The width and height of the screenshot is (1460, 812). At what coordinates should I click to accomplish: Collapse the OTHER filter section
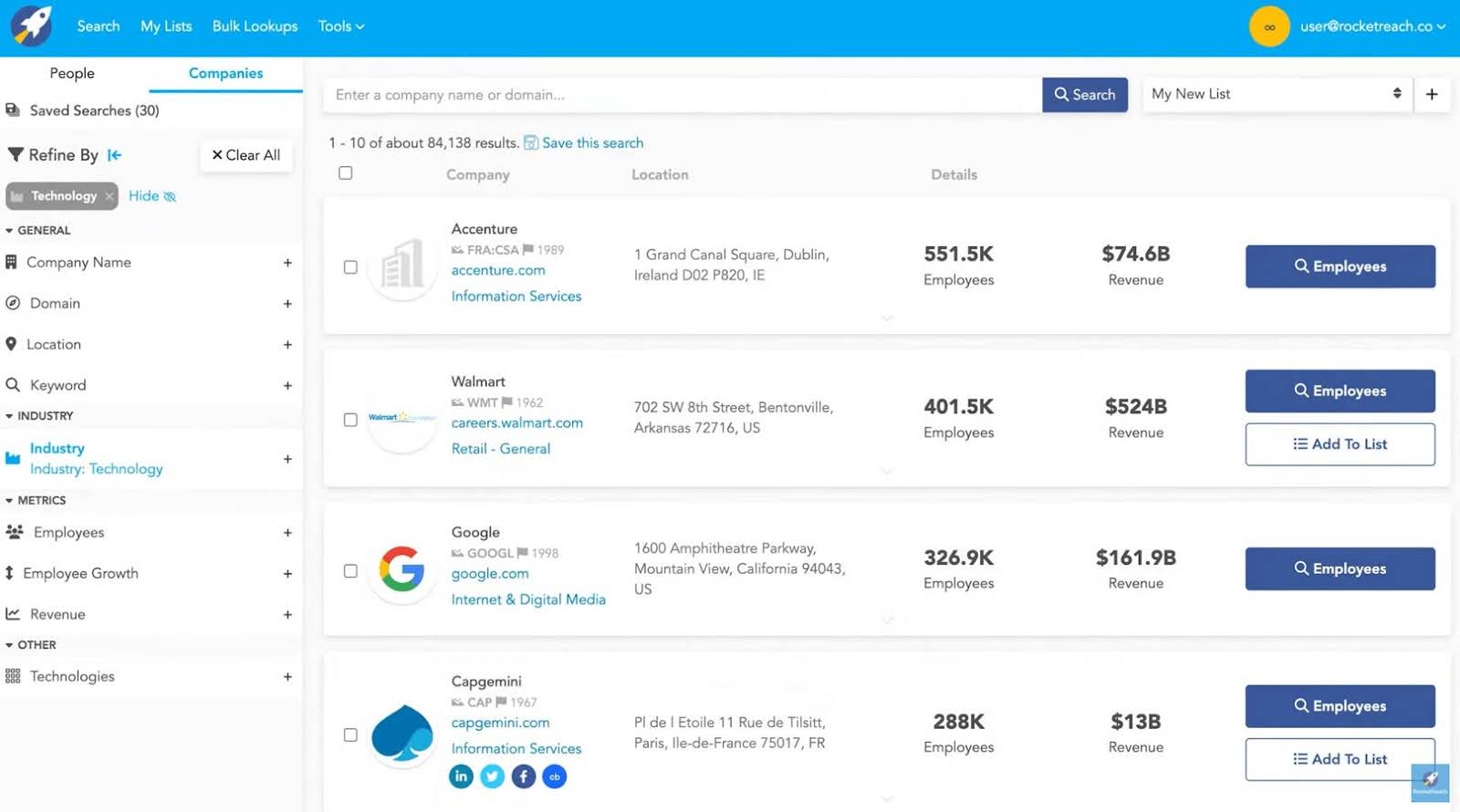pyautogui.click(x=31, y=645)
